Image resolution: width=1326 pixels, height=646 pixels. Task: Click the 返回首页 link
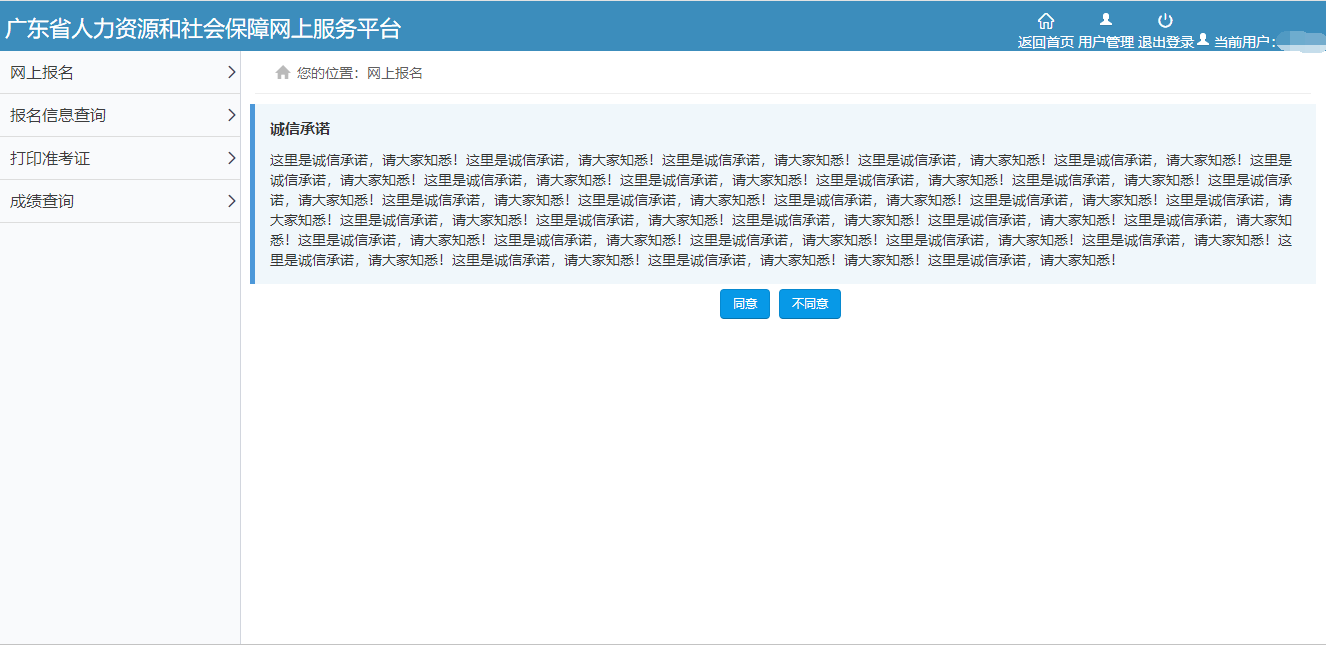pos(1046,41)
